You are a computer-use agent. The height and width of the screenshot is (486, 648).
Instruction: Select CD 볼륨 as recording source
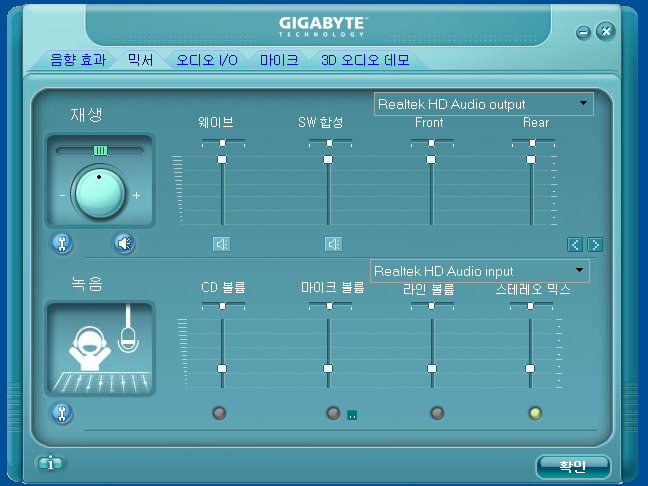tap(219, 413)
